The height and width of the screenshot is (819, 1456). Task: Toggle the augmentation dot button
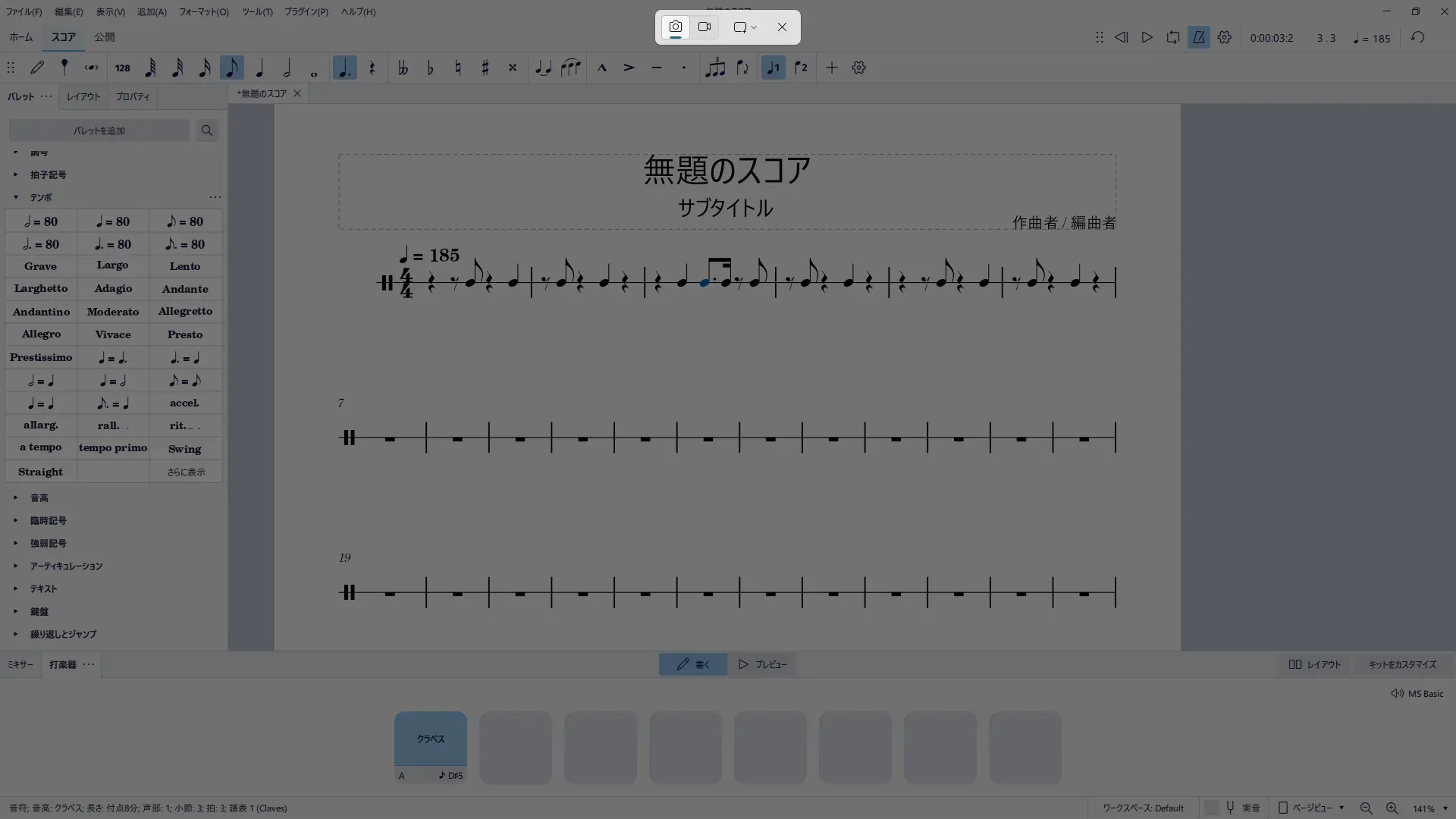(x=344, y=67)
